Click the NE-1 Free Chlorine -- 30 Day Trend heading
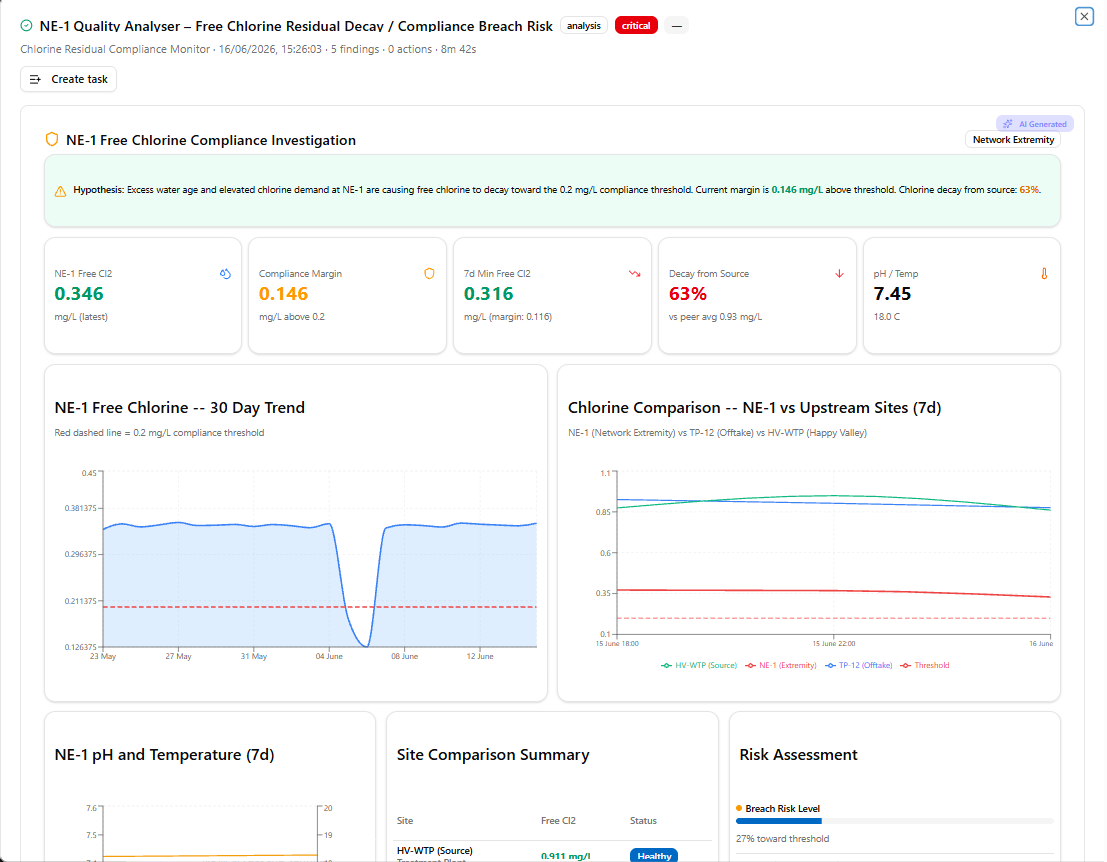 tap(179, 407)
